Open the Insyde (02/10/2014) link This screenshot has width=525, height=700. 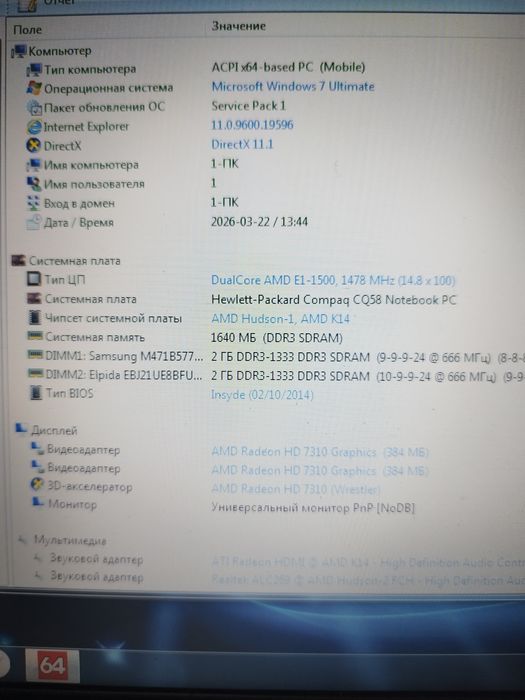click(x=262, y=395)
